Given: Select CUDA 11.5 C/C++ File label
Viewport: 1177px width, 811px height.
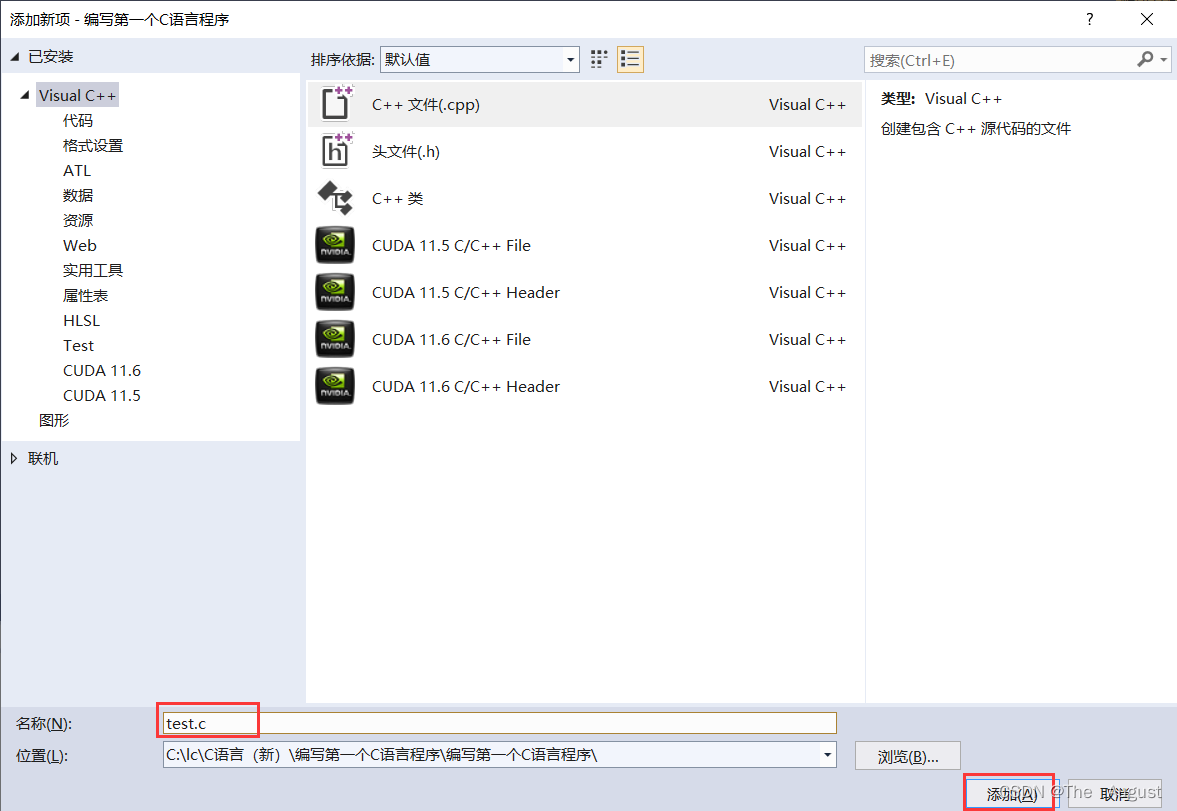Looking at the screenshot, I should (451, 246).
